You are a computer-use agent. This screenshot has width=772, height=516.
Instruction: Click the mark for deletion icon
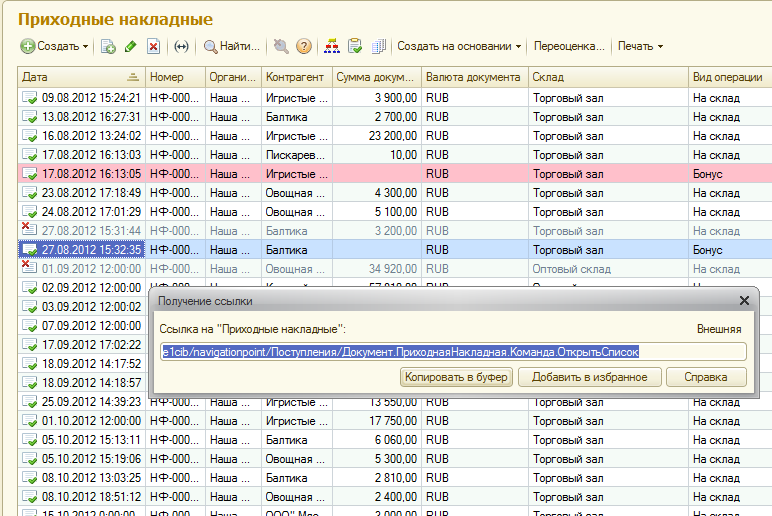click(153, 46)
